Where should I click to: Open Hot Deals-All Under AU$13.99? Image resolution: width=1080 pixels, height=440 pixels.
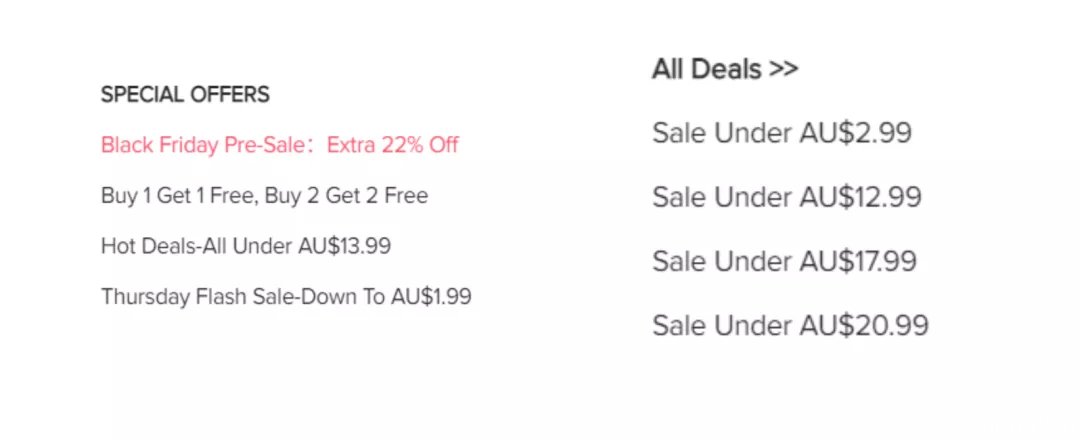pos(246,246)
